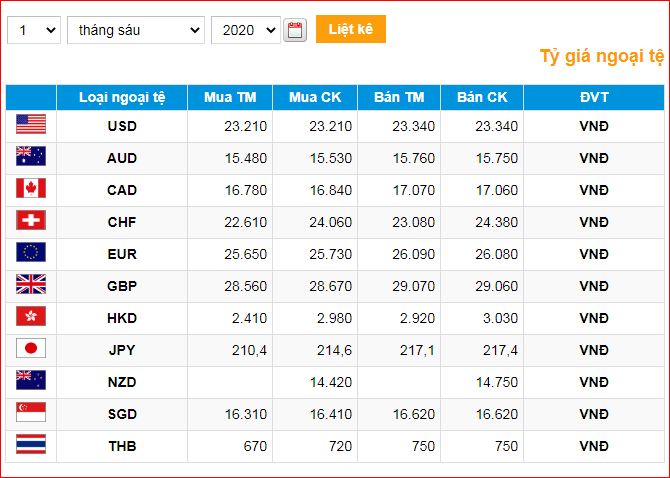Select the NZD currency code
Viewport: 670px width, 478px height.
click(x=122, y=382)
